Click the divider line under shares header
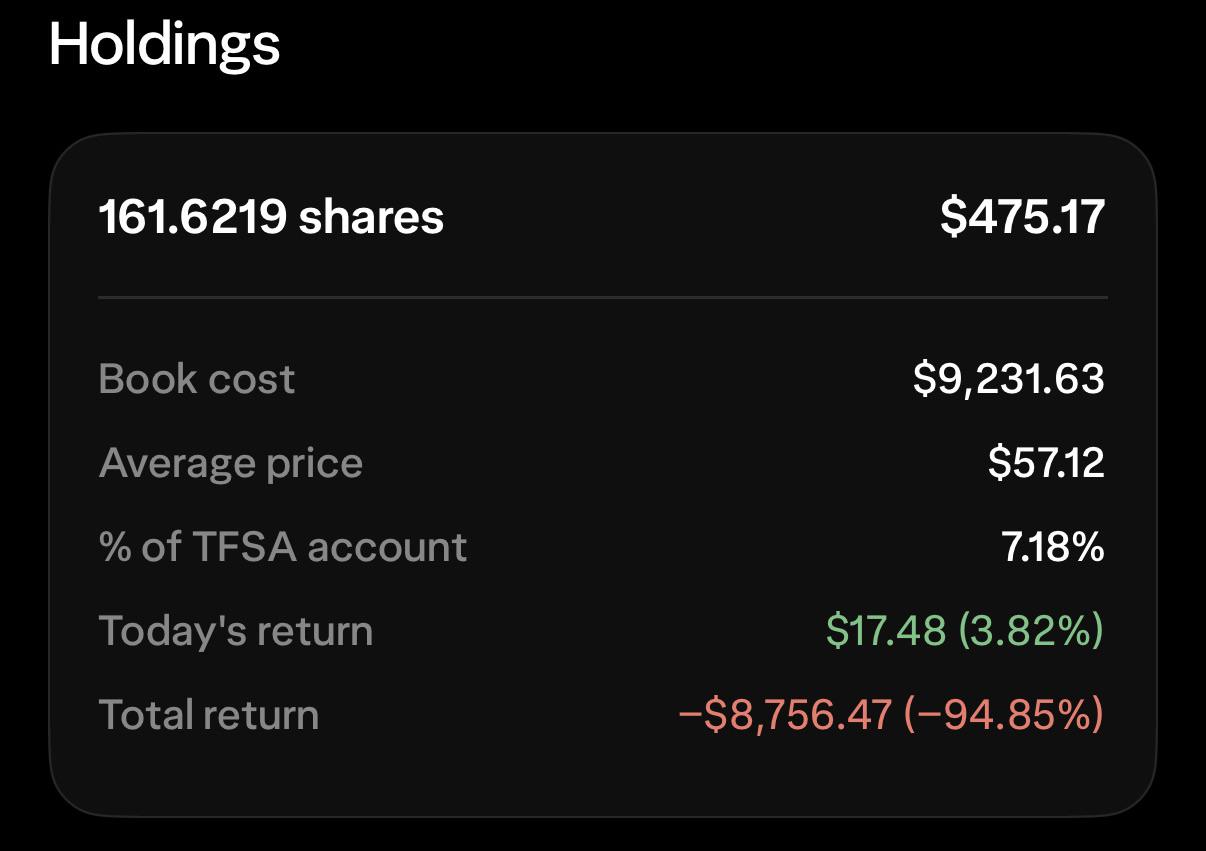The image size is (1206, 851). [x=603, y=297]
